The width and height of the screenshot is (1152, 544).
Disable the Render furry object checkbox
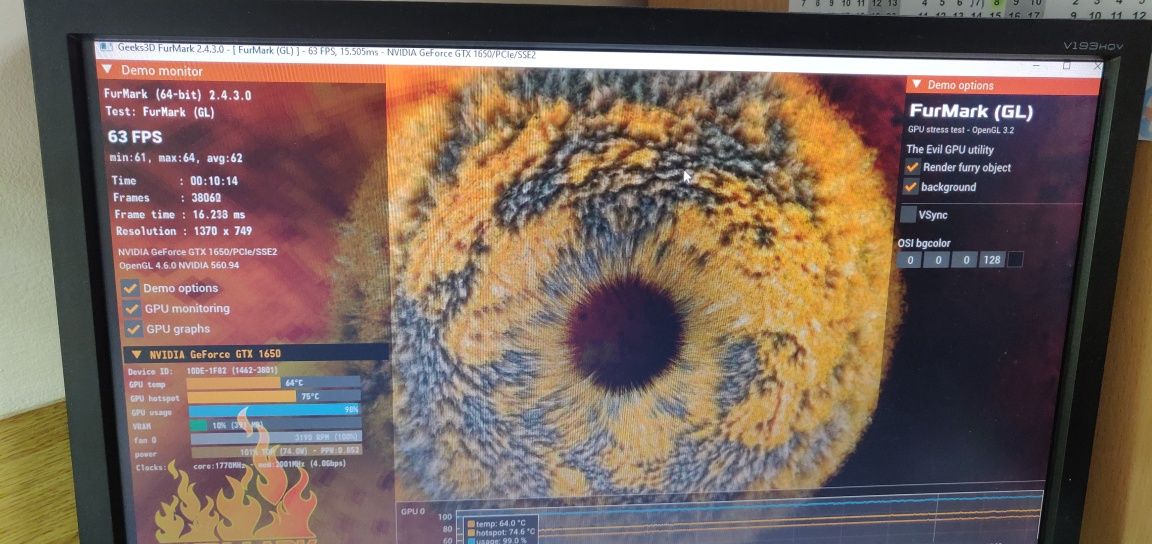[x=912, y=167]
